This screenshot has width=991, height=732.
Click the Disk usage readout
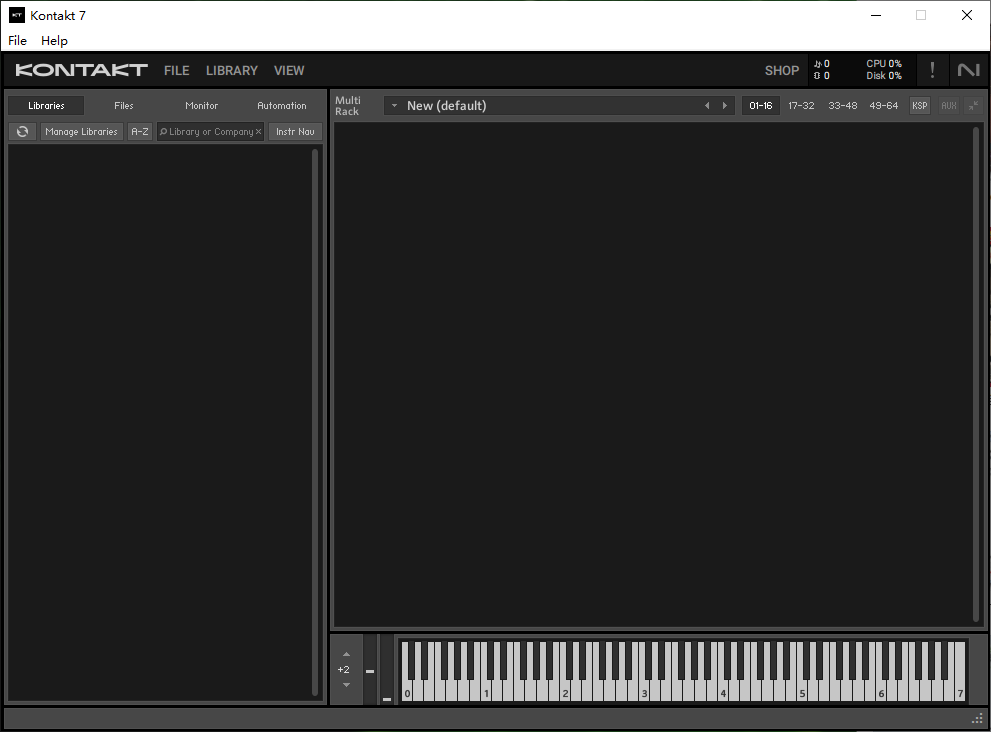pyautogui.click(x=884, y=76)
